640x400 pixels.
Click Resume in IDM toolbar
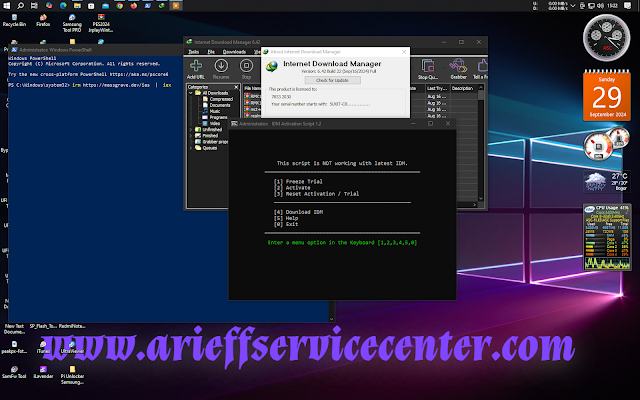[x=221, y=69]
